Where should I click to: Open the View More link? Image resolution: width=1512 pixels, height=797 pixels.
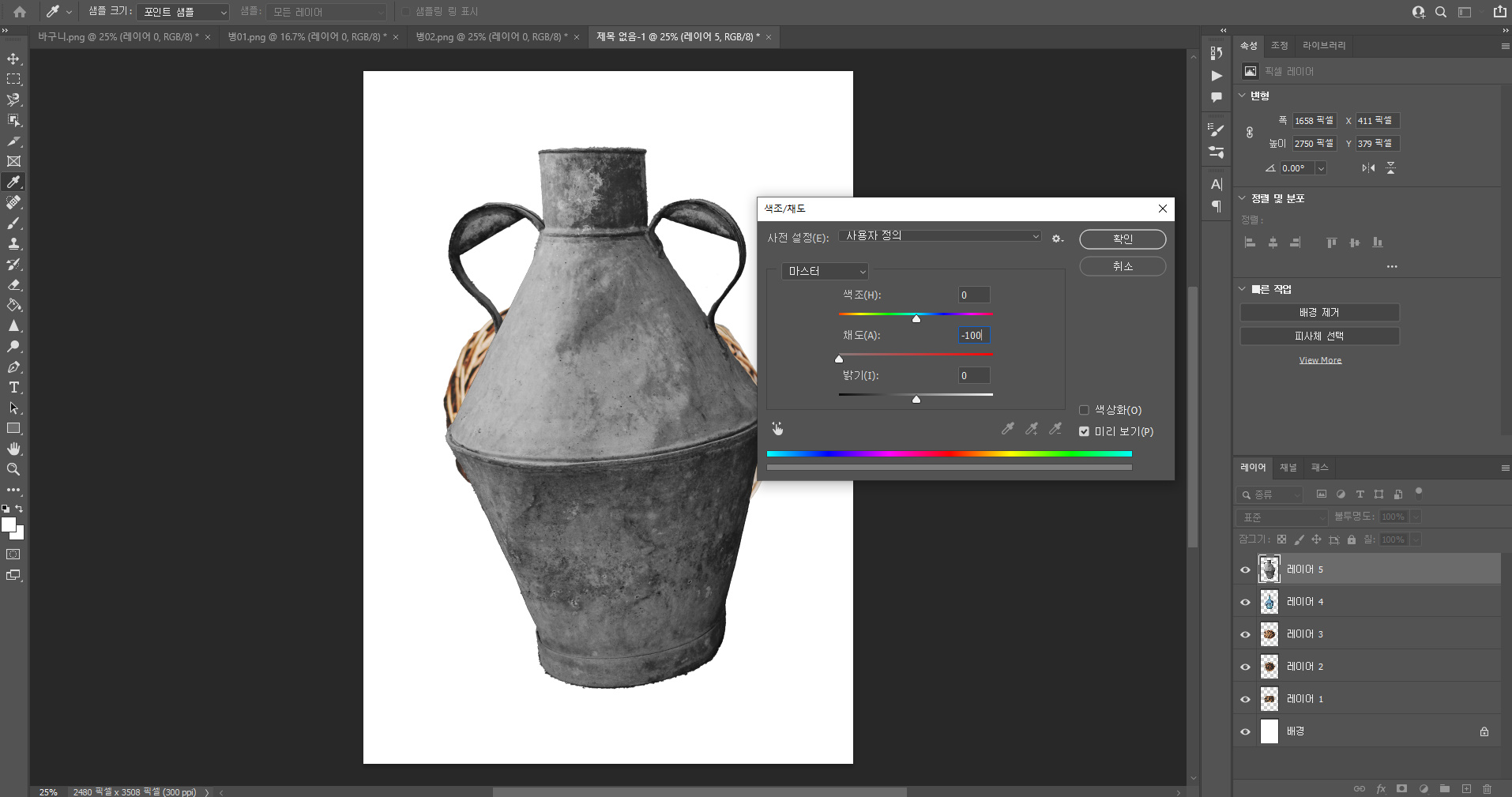click(1320, 360)
